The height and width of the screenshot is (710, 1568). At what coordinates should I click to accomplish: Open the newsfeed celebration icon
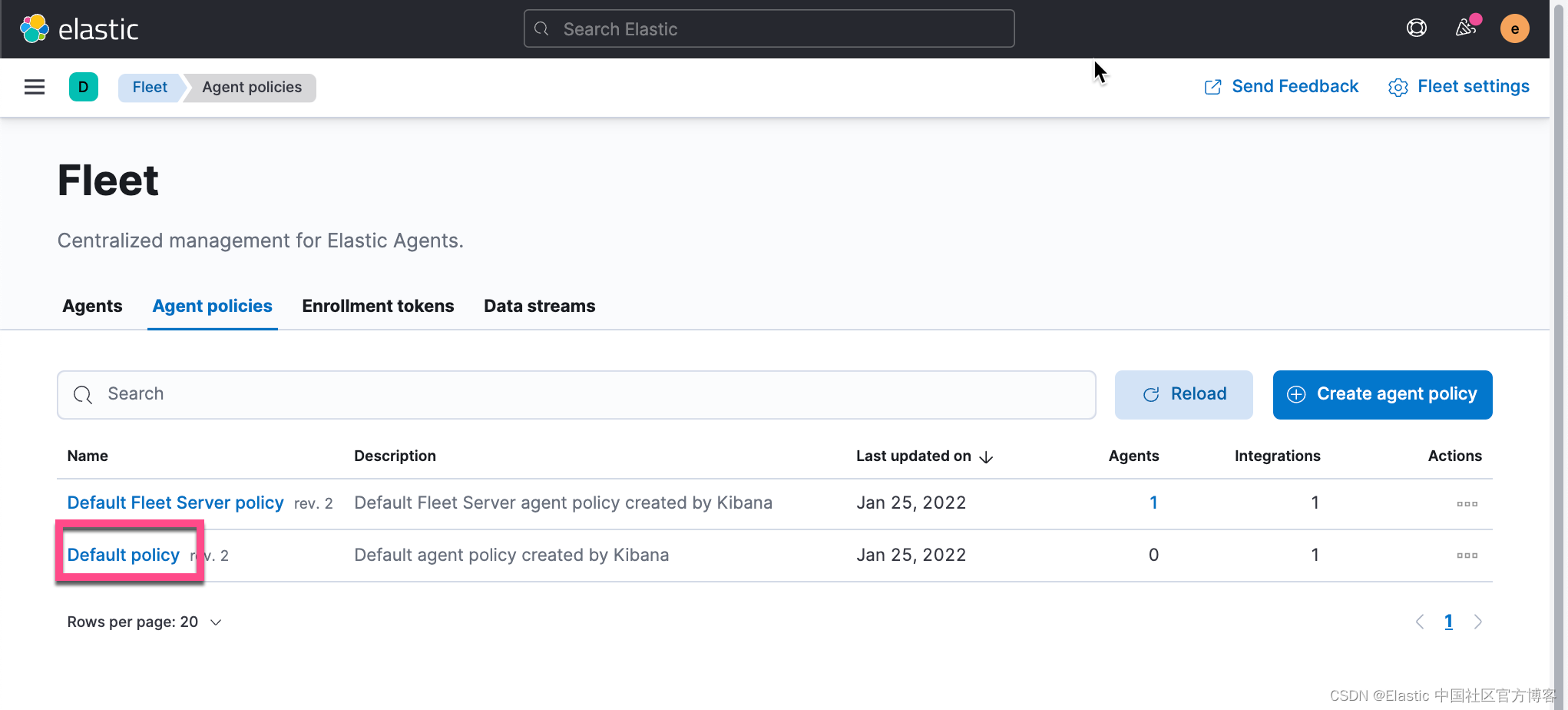click(1466, 28)
